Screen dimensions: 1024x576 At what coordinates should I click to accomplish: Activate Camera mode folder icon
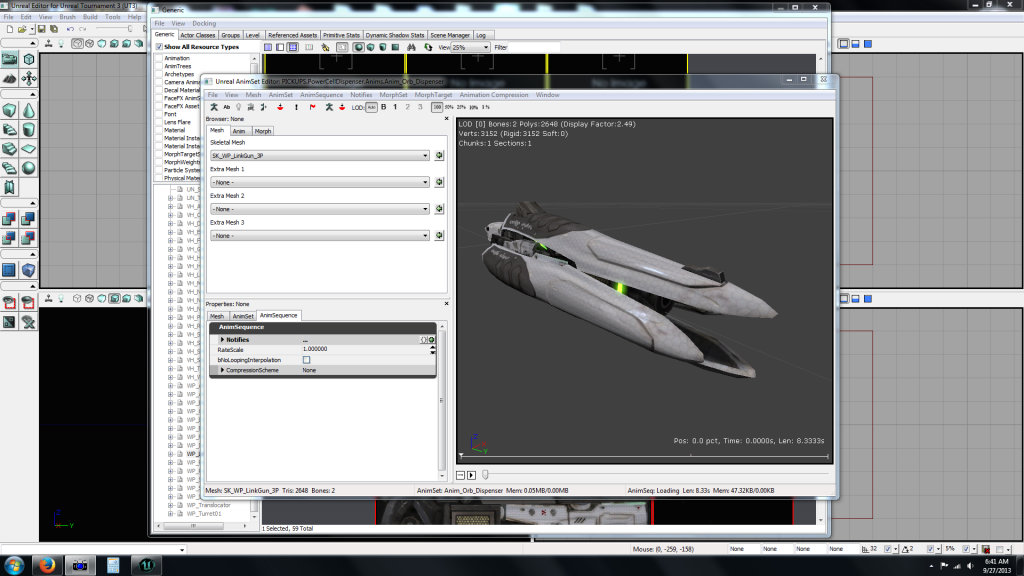10,59
